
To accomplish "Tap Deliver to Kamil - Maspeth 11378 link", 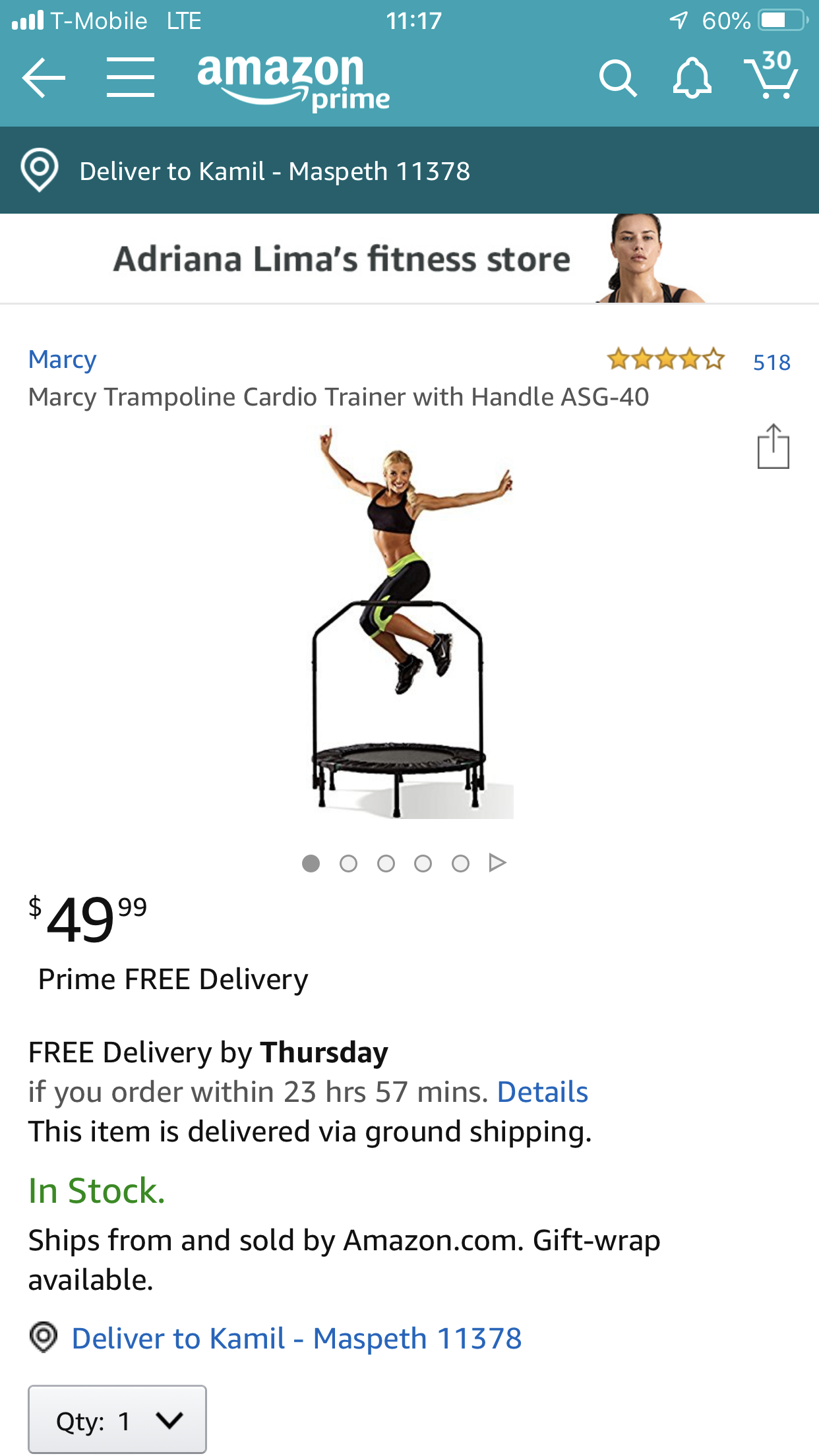I will 297,1339.
